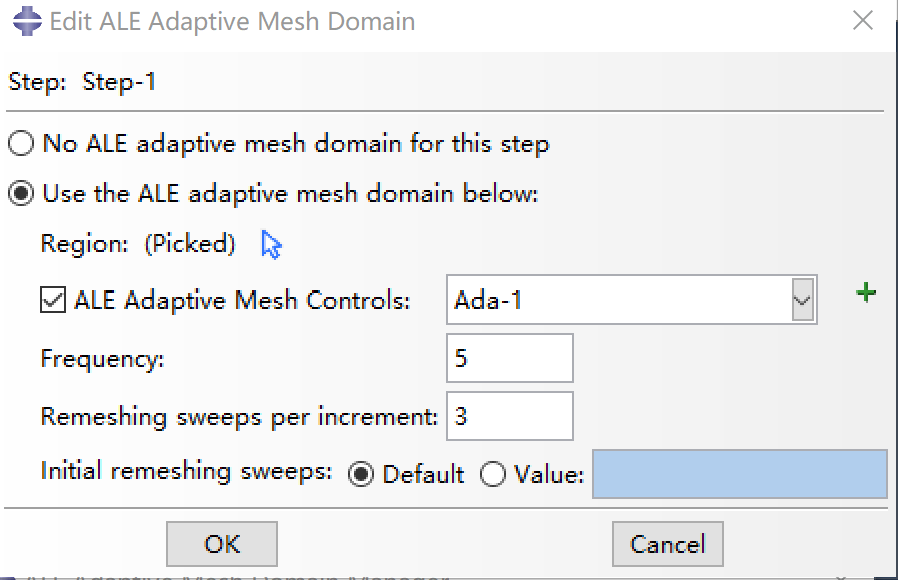Uncheck the ALE Adaptive Mesh Controls checkbox
This screenshot has height=580, width=898.
tap(52, 298)
